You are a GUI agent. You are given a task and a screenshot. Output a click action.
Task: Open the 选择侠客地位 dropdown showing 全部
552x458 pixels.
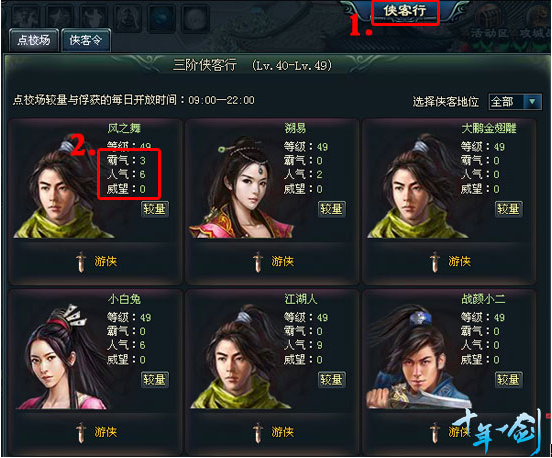pyautogui.click(x=515, y=102)
